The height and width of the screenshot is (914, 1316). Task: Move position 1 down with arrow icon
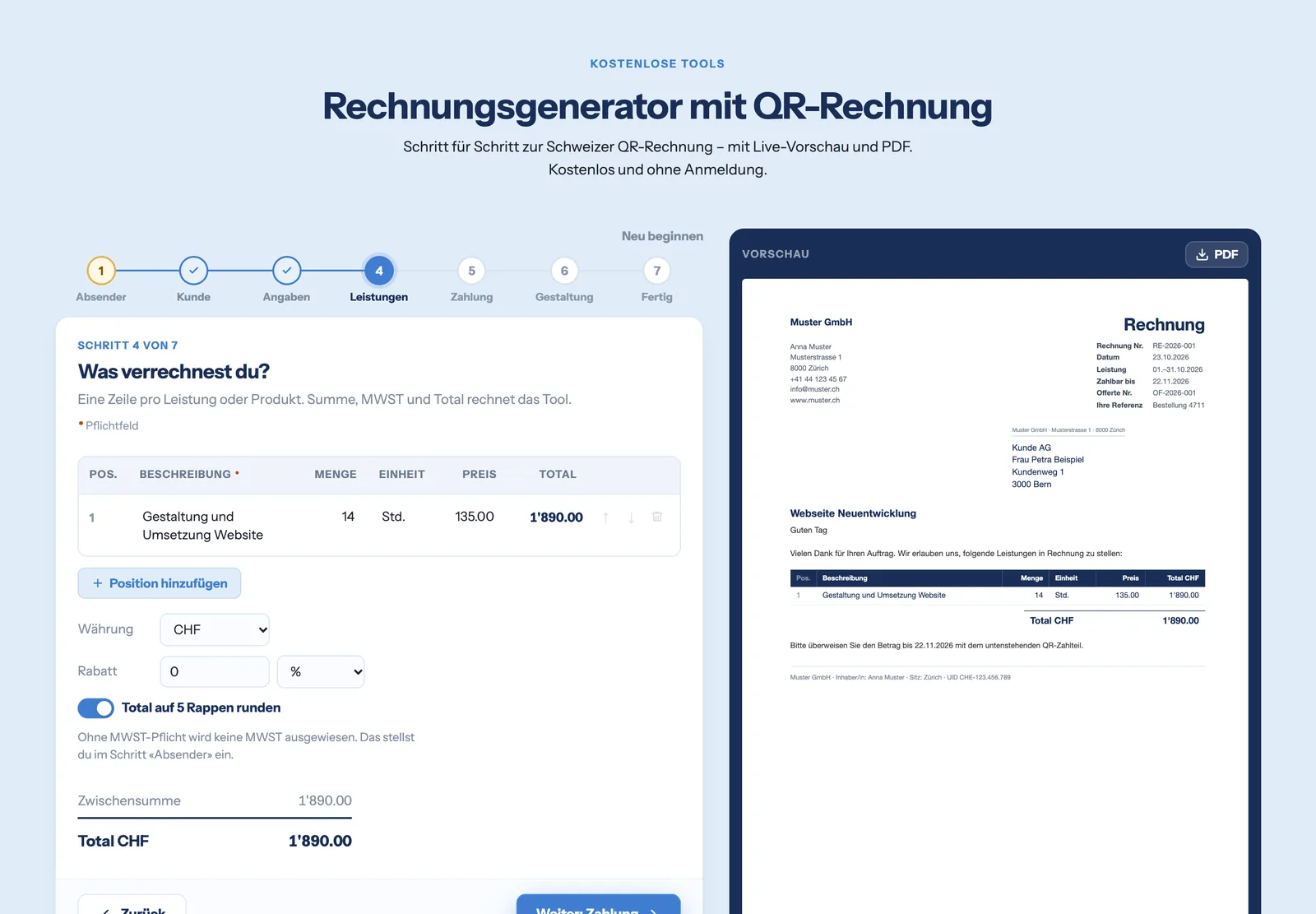[632, 517]
